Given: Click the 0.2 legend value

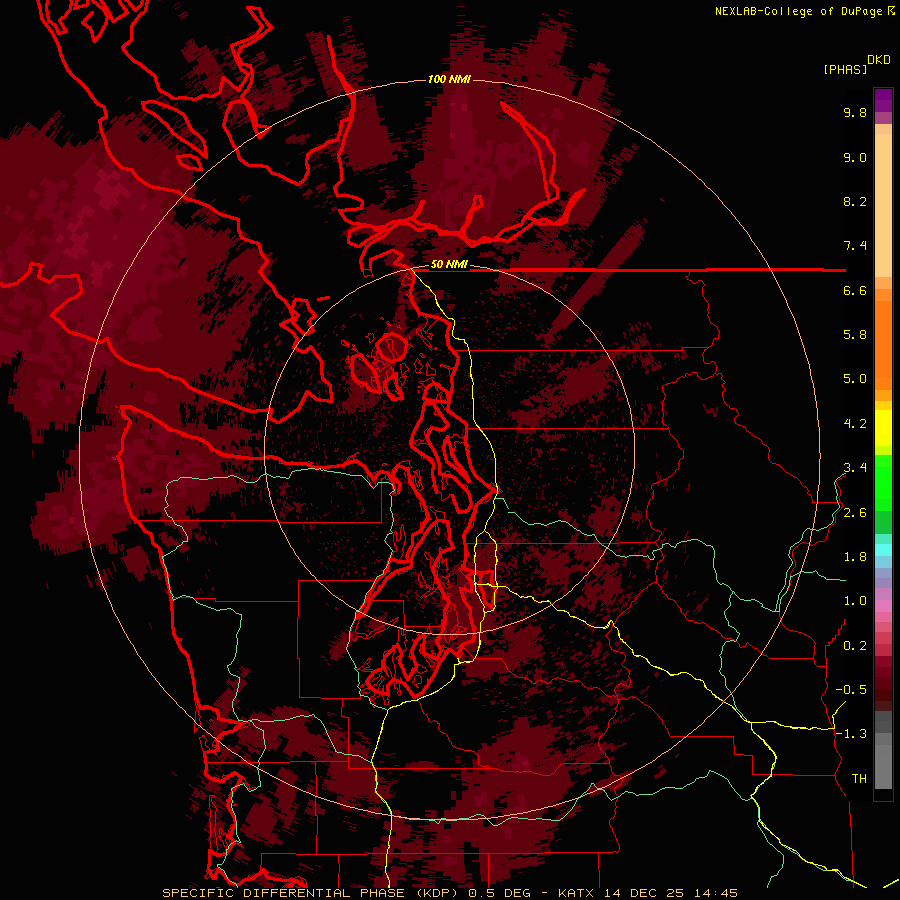Looking at the screenshot, I should tap(855, 646).
